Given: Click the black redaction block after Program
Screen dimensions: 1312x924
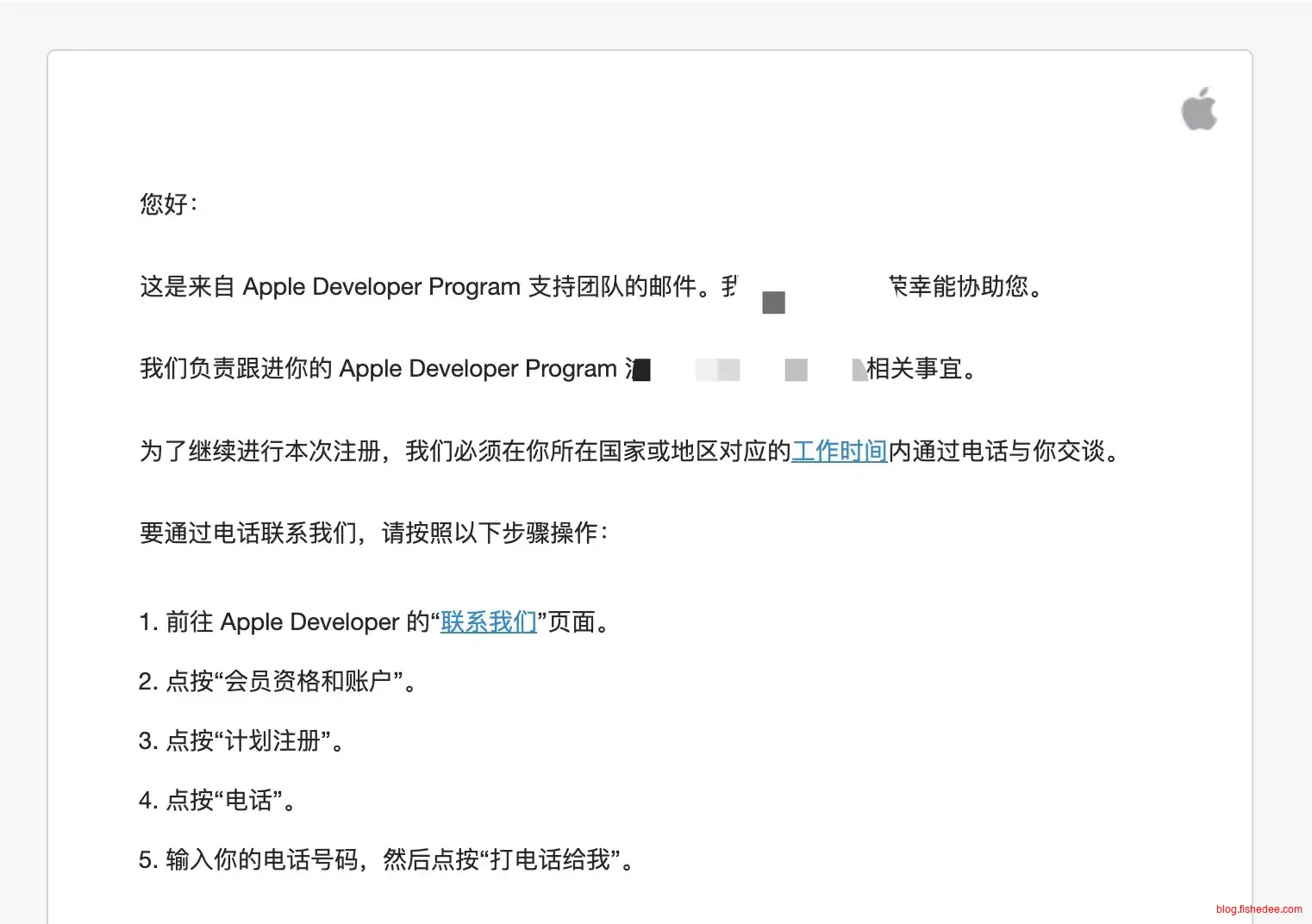Looking at the screenshot, I should click(x=641, y=370).
